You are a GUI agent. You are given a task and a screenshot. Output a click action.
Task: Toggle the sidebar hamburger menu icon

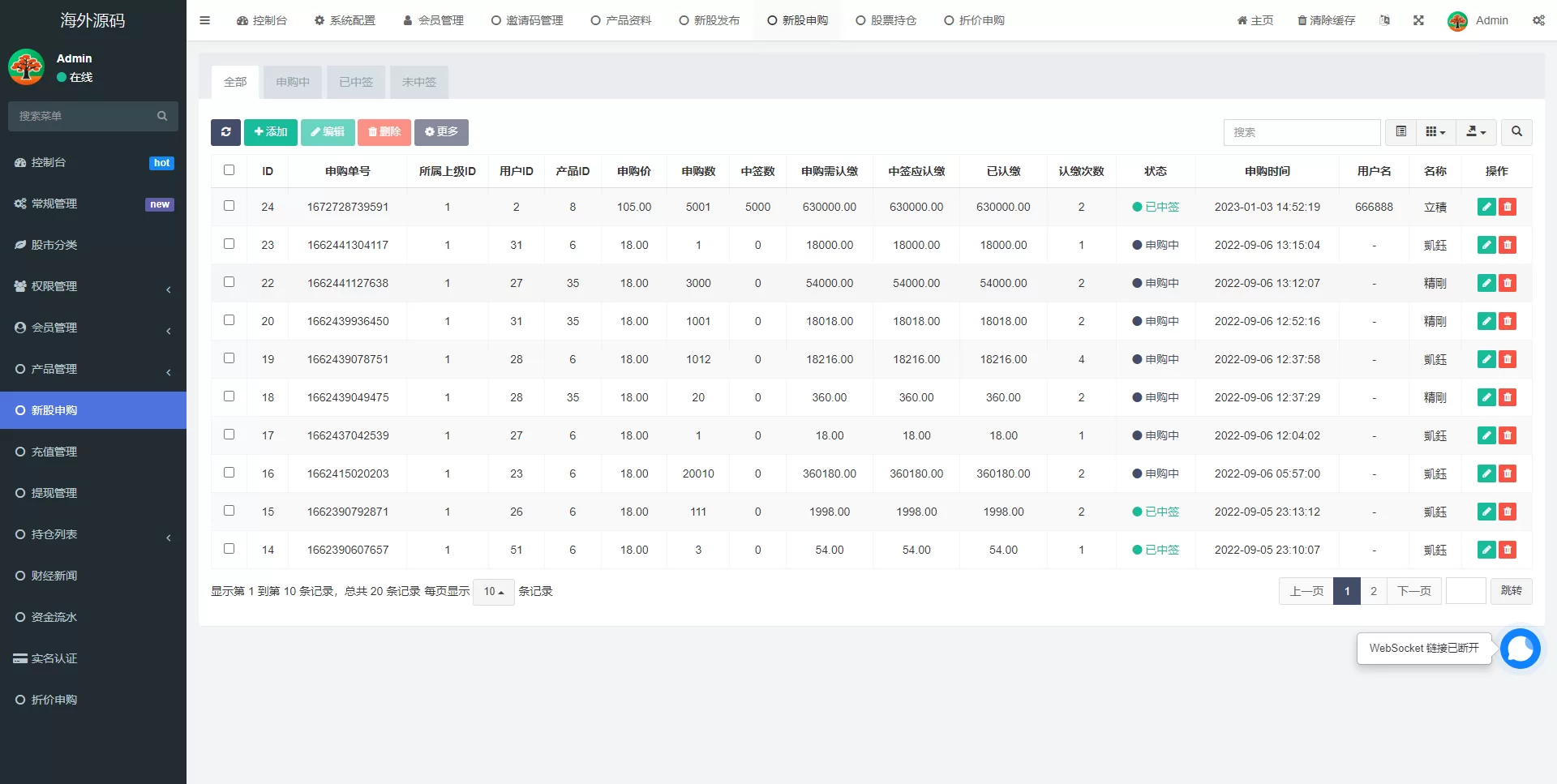point(204,20)
